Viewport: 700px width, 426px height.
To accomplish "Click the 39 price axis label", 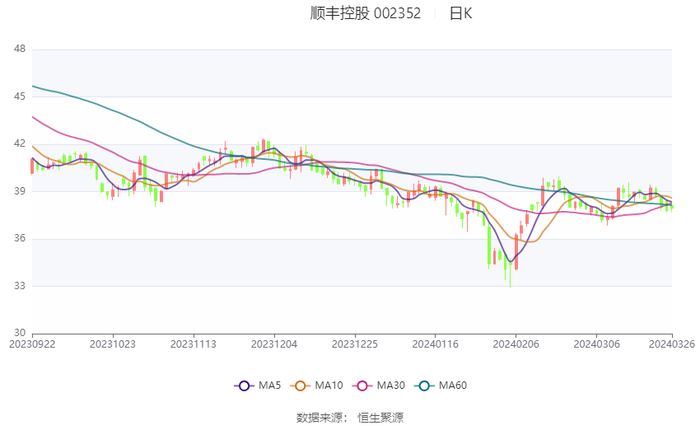I will [19, 191].
